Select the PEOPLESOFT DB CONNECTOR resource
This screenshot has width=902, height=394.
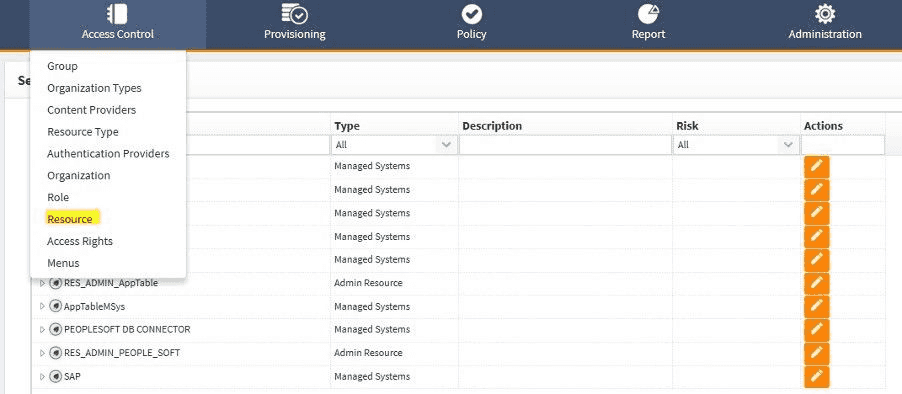point(127,330)
